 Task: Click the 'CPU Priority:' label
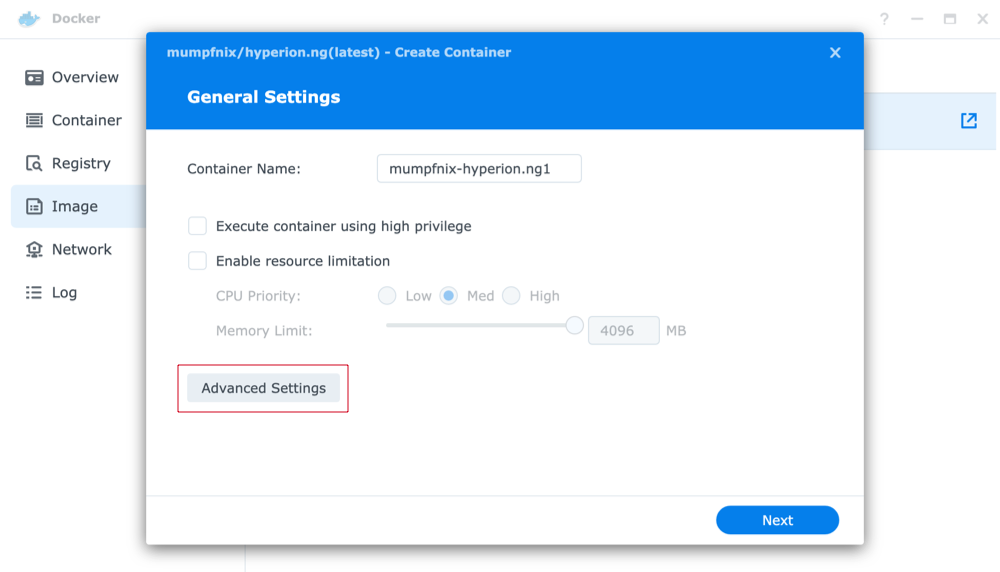(258, 296)
